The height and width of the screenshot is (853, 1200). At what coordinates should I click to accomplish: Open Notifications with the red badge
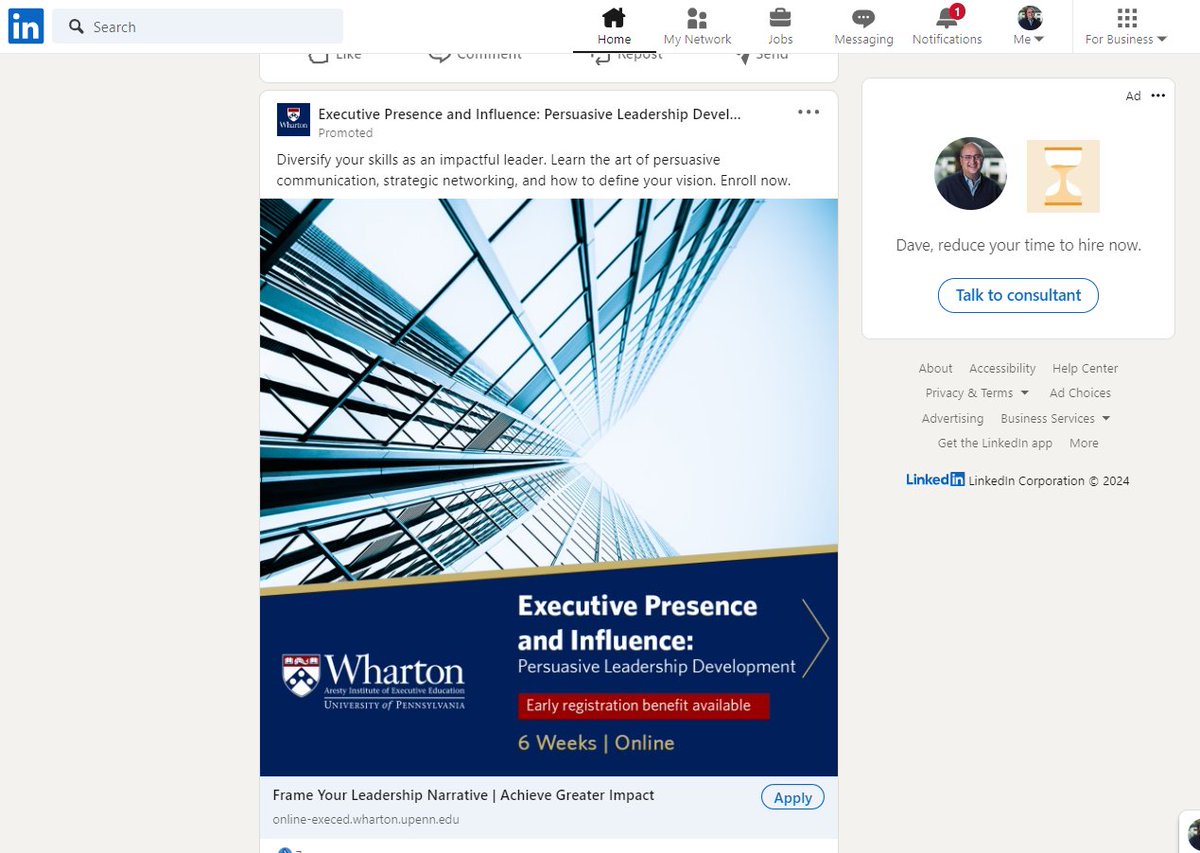[947, 27]
